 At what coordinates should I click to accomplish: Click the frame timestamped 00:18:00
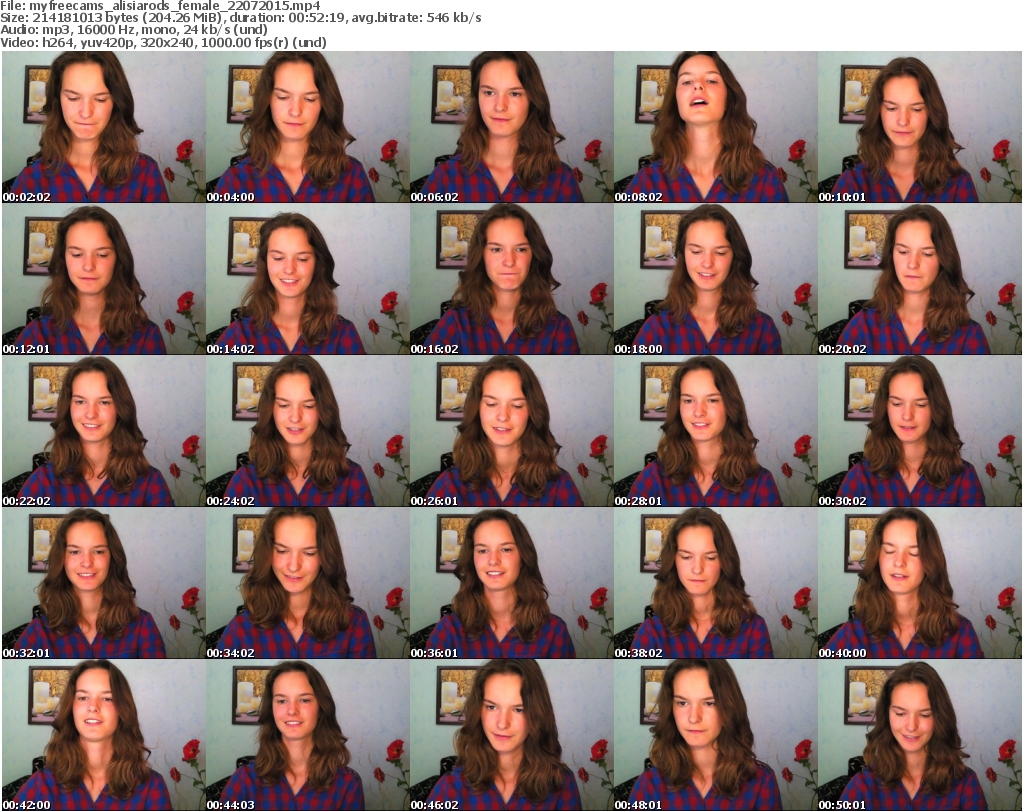[716, 279]
